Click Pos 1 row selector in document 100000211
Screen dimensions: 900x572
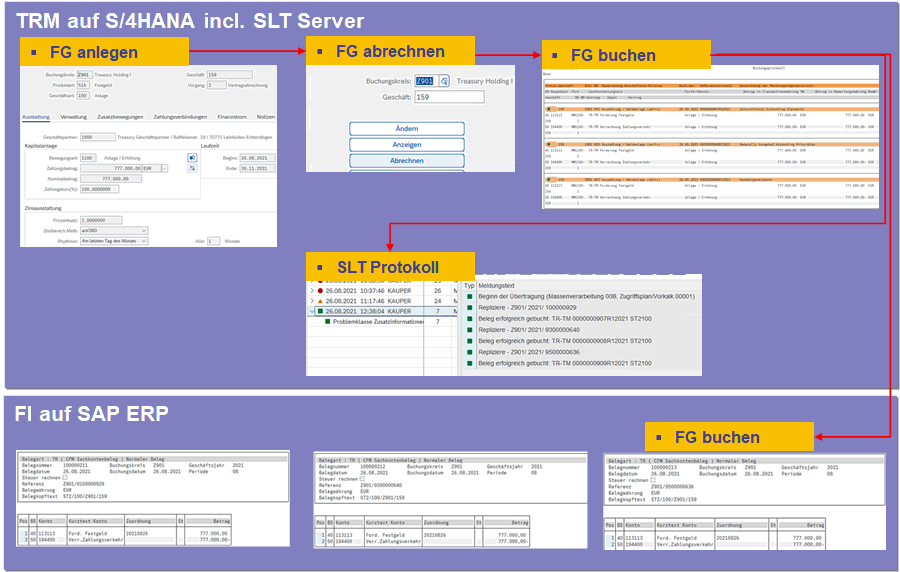point(24,534)
